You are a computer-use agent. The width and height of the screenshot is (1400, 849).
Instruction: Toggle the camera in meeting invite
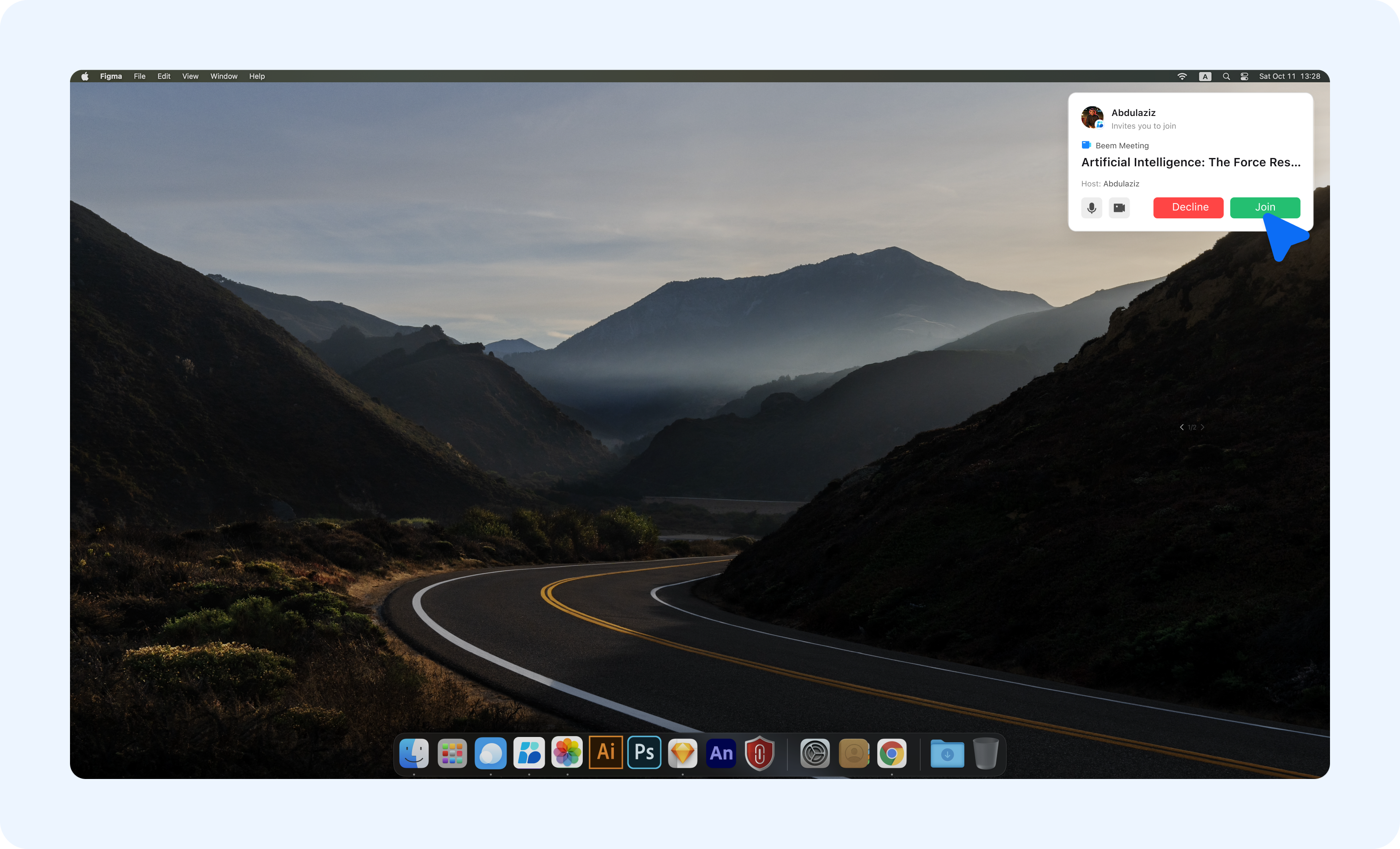(x=1119, y=207)
